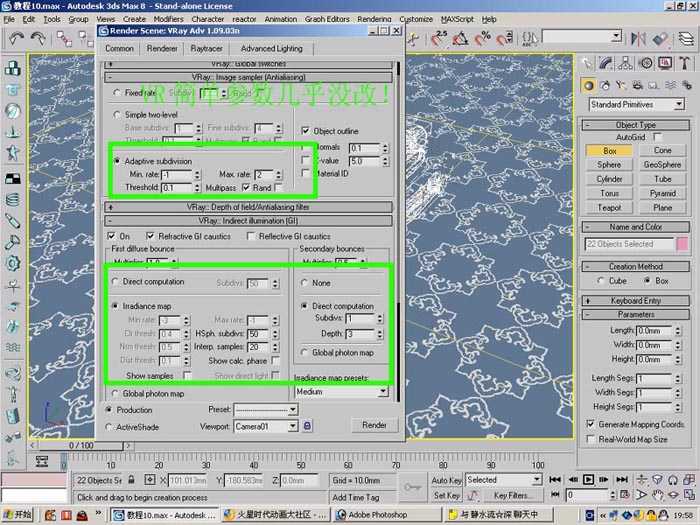Uncheck Object outline option

coord(305,131)
